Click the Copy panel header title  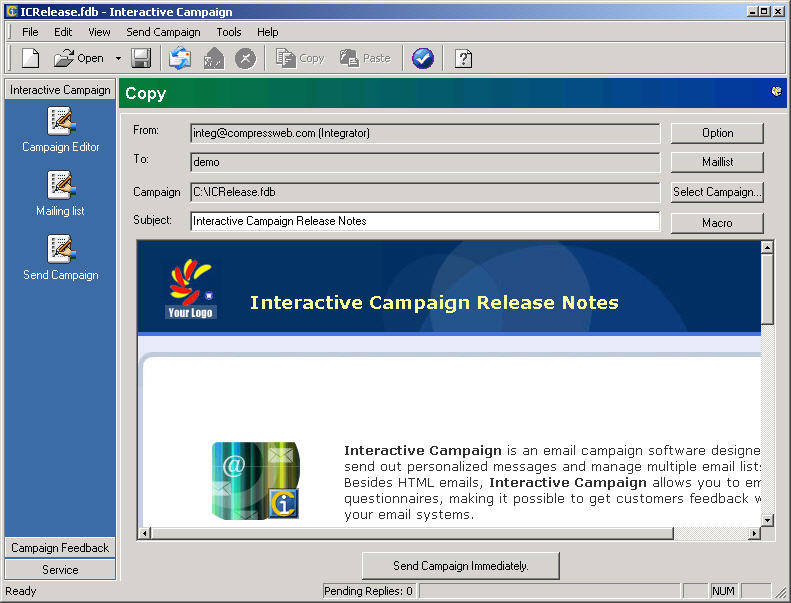[146, 93]
